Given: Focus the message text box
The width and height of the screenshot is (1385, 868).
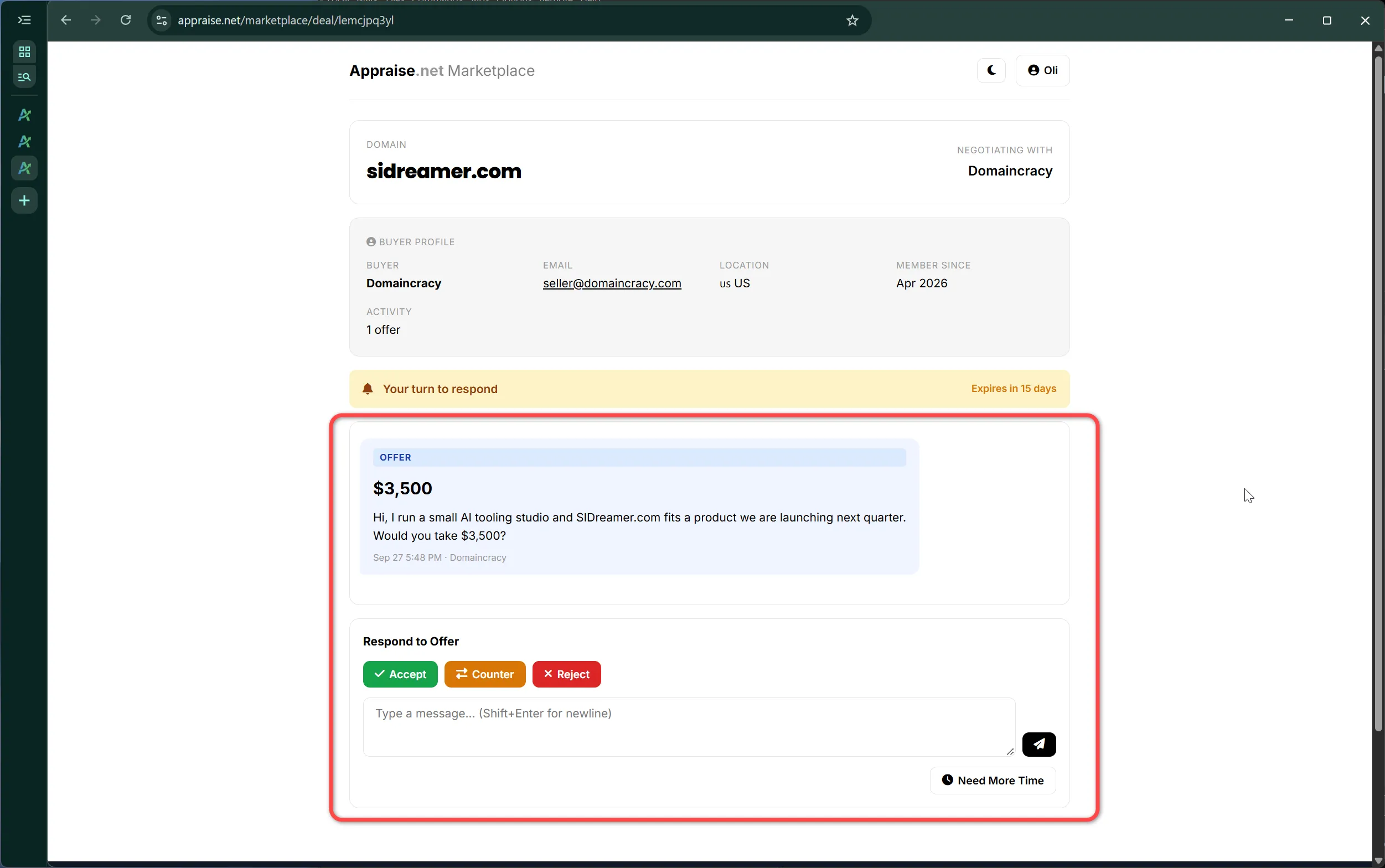Looking at the screenshot, I should point(689,727).
